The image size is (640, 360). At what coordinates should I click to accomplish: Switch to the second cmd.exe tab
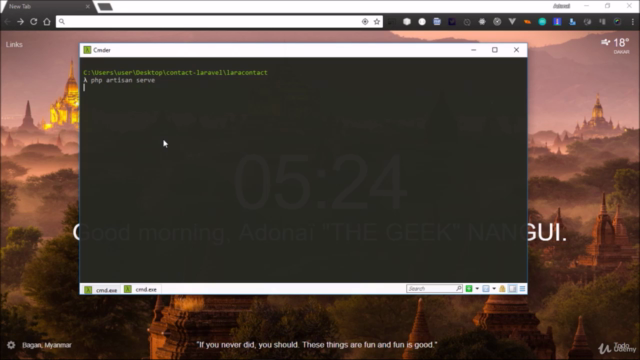click(x=141, y=289)
